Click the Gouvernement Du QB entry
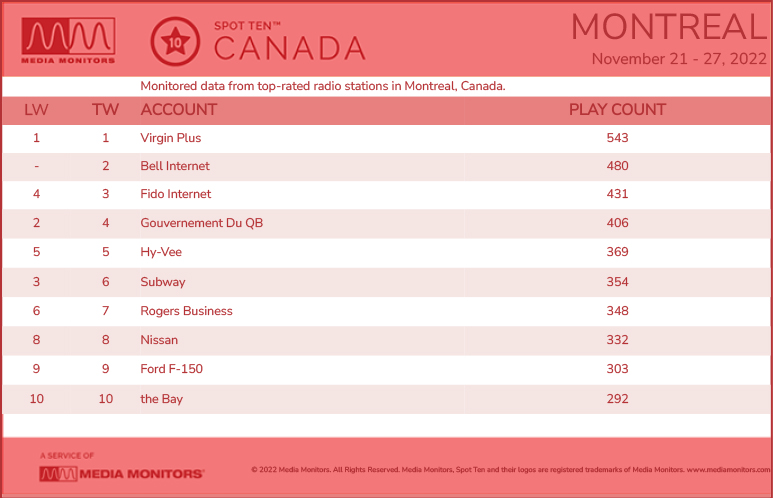 [202, 223]
